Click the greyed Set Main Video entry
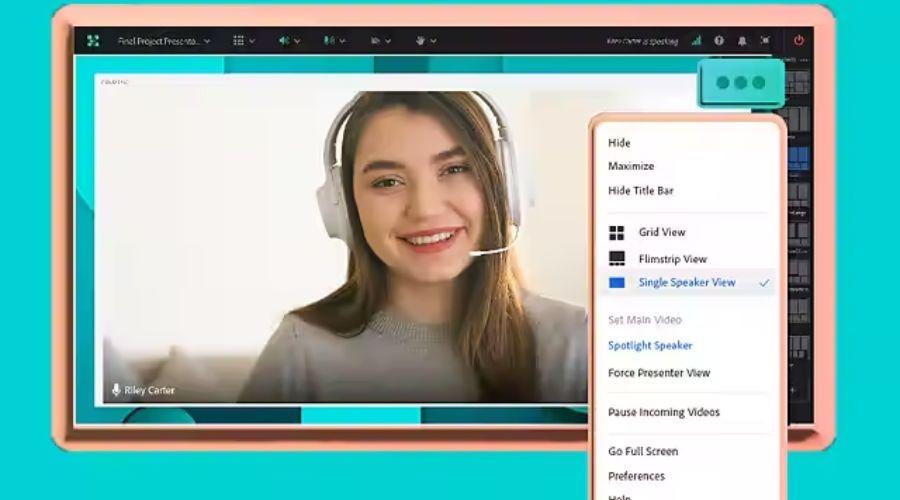The height and width of the screenshot is (500, 900). click(645, 320)
